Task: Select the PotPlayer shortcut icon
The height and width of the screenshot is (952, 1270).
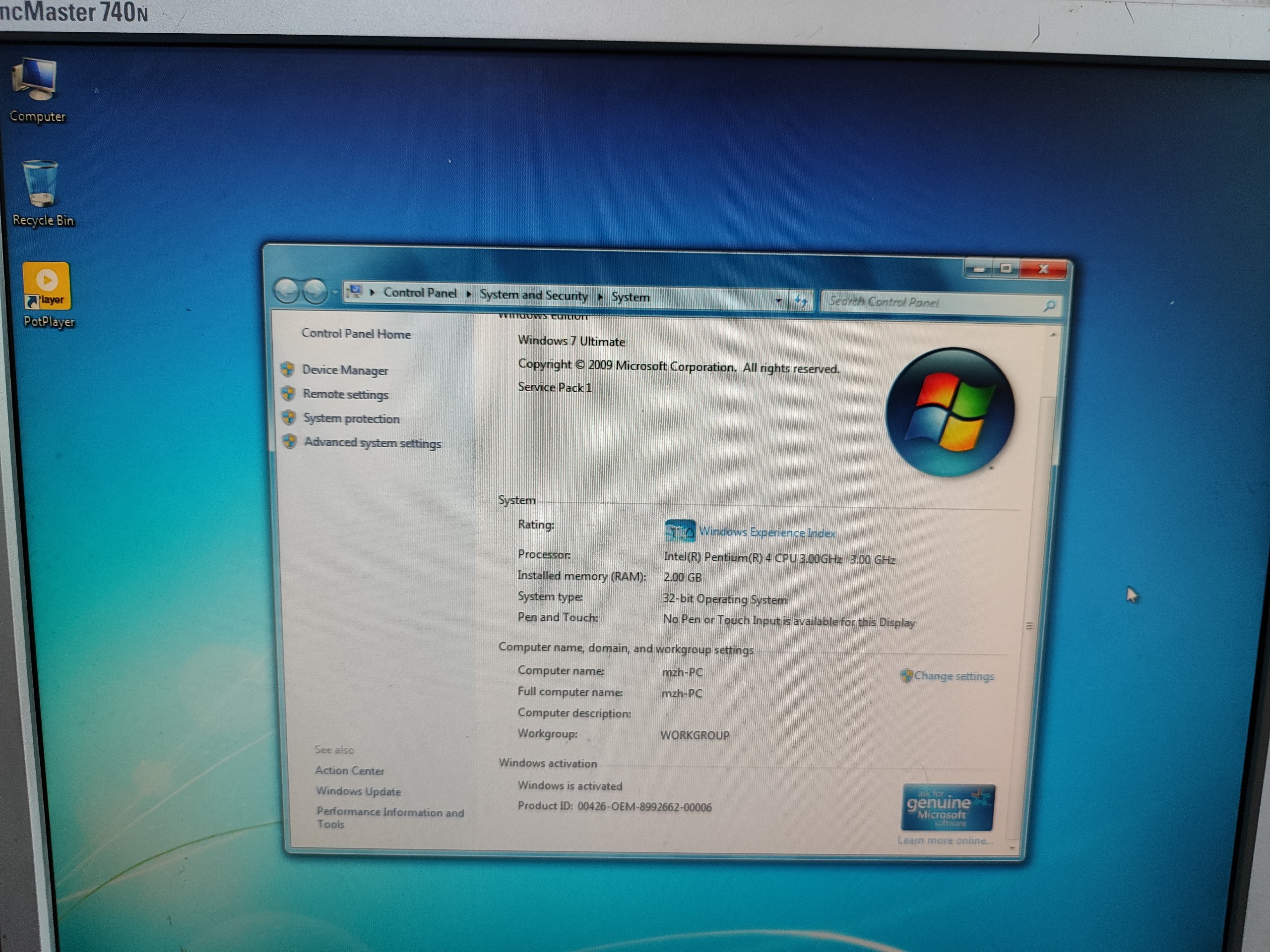Action: click(x=48, y=296)
